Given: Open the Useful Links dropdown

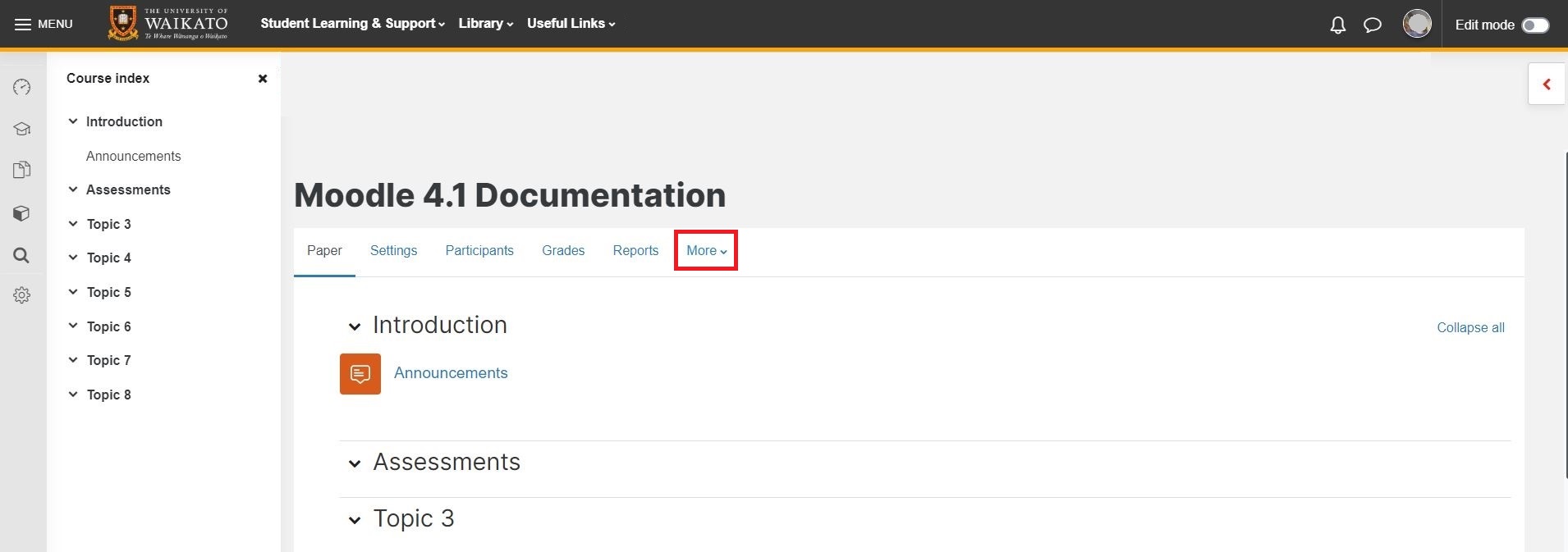Looking at the screenshot, I should point(571,24).
